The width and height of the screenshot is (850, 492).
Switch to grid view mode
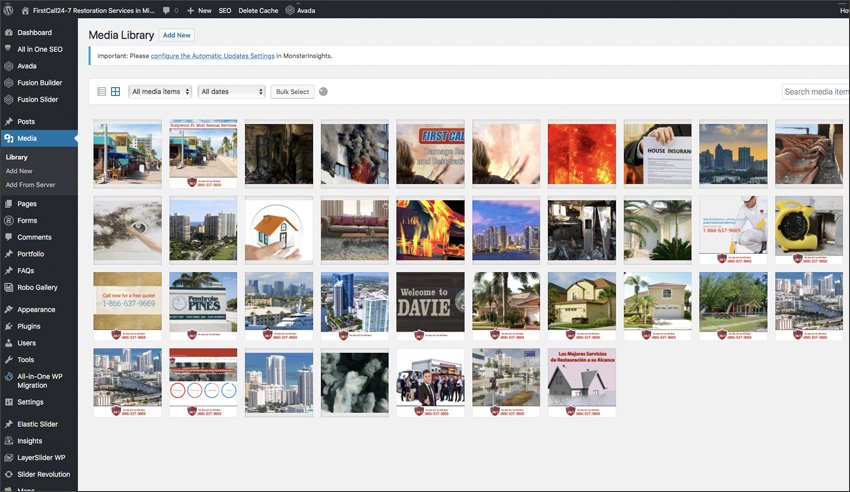click(x=115, y=92)
